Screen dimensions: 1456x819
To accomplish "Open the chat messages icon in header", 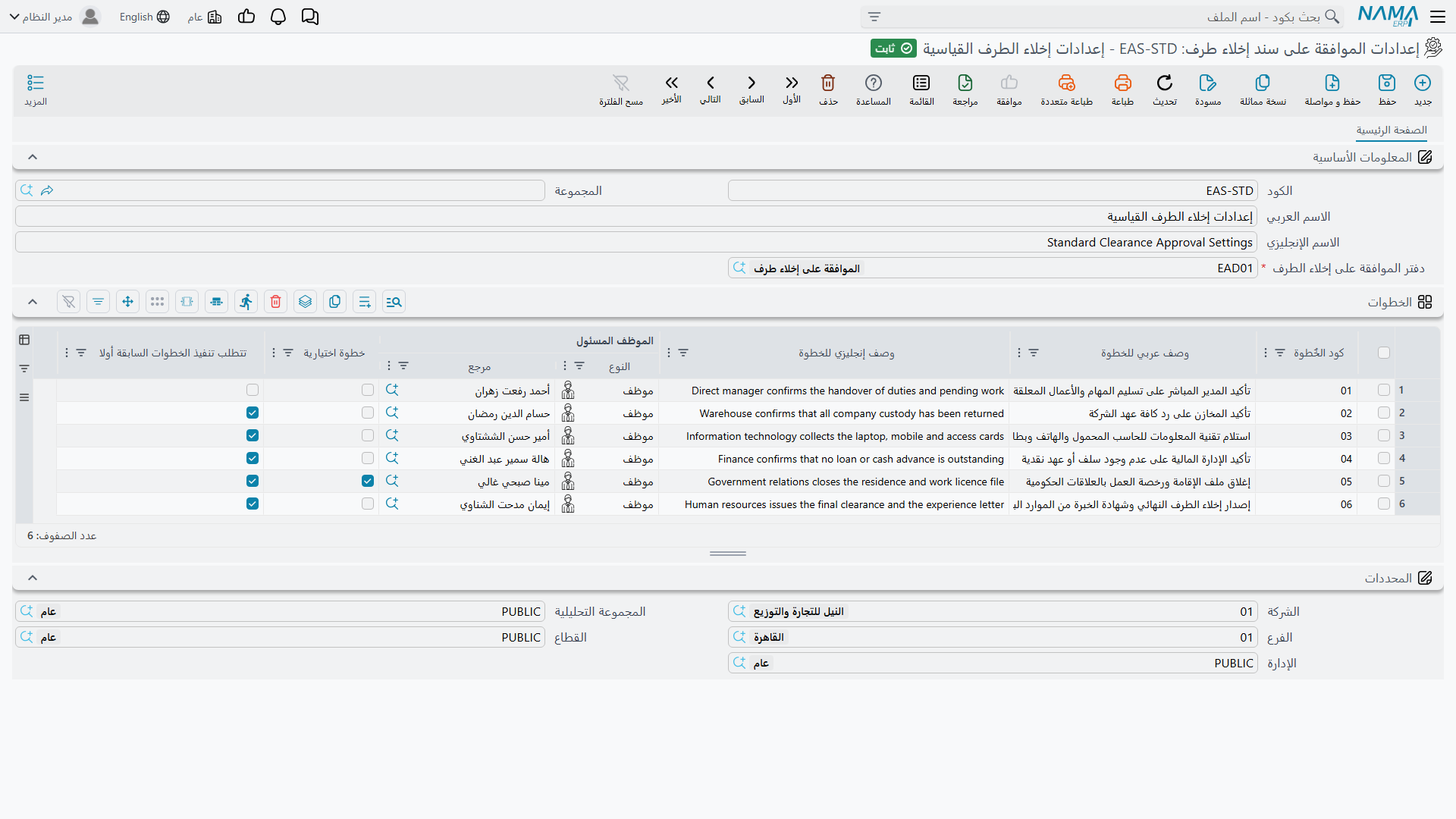I will click(x=309, y=17).
